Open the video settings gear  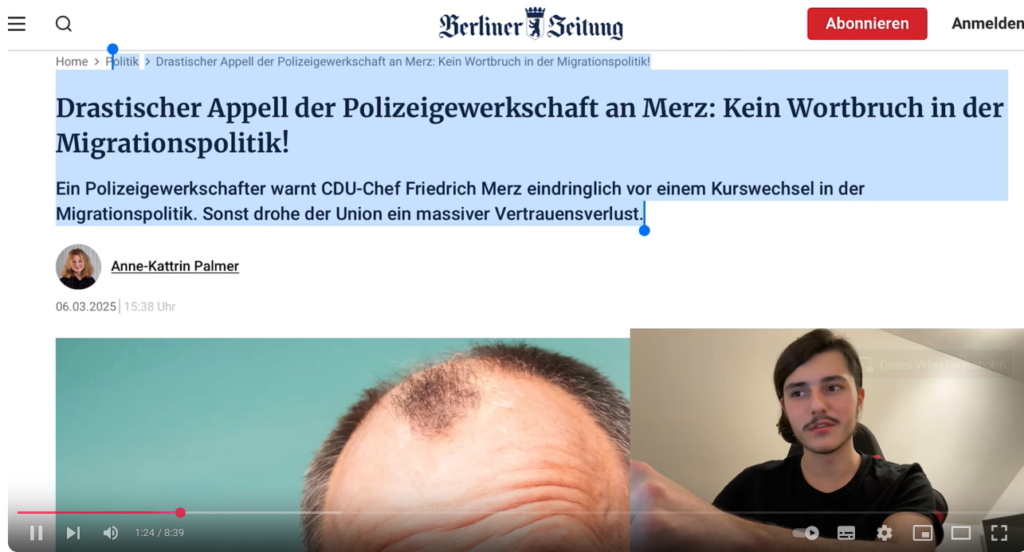(884, 533)
